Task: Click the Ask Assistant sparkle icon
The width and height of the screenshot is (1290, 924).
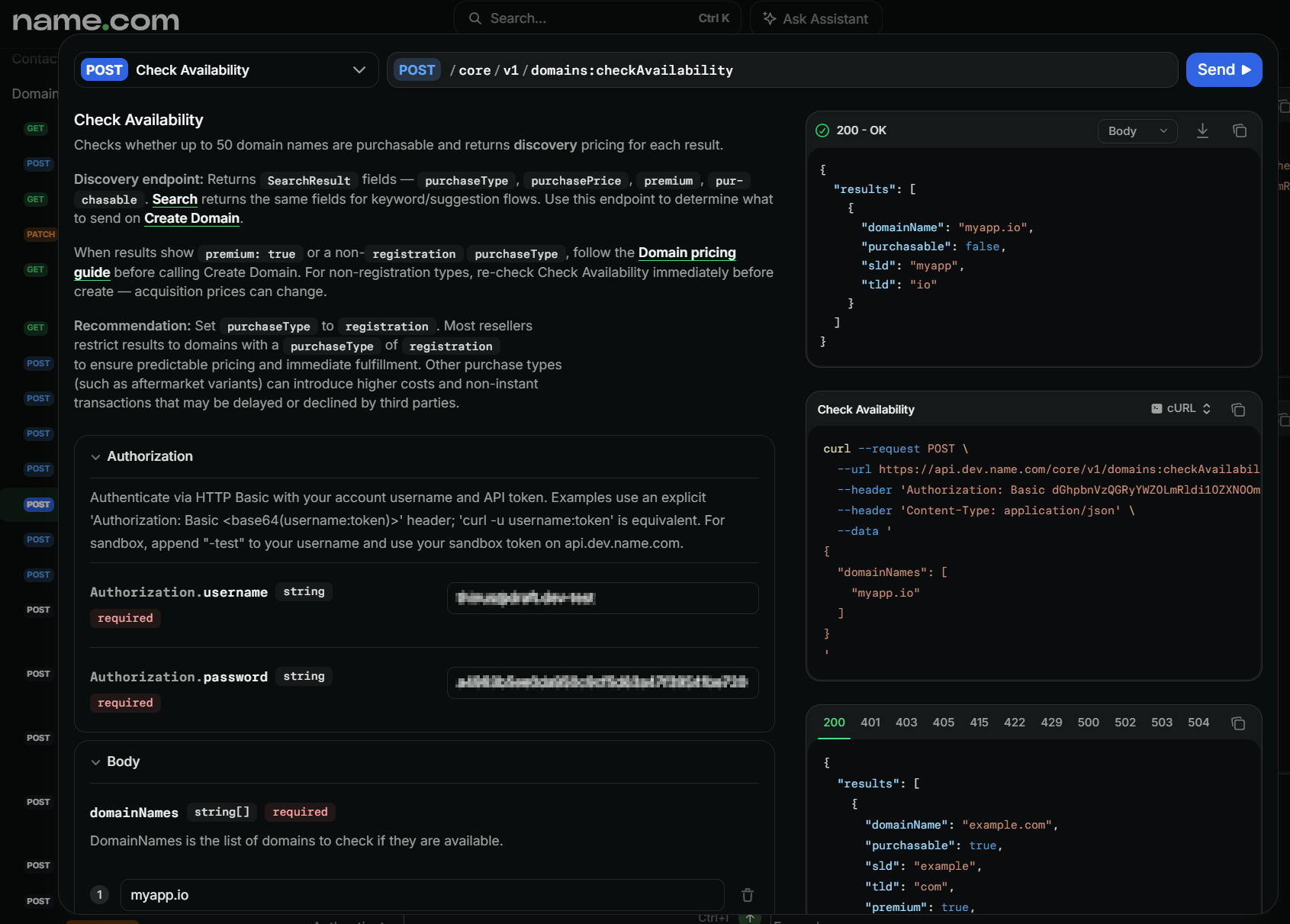Action: click(770, 18)
